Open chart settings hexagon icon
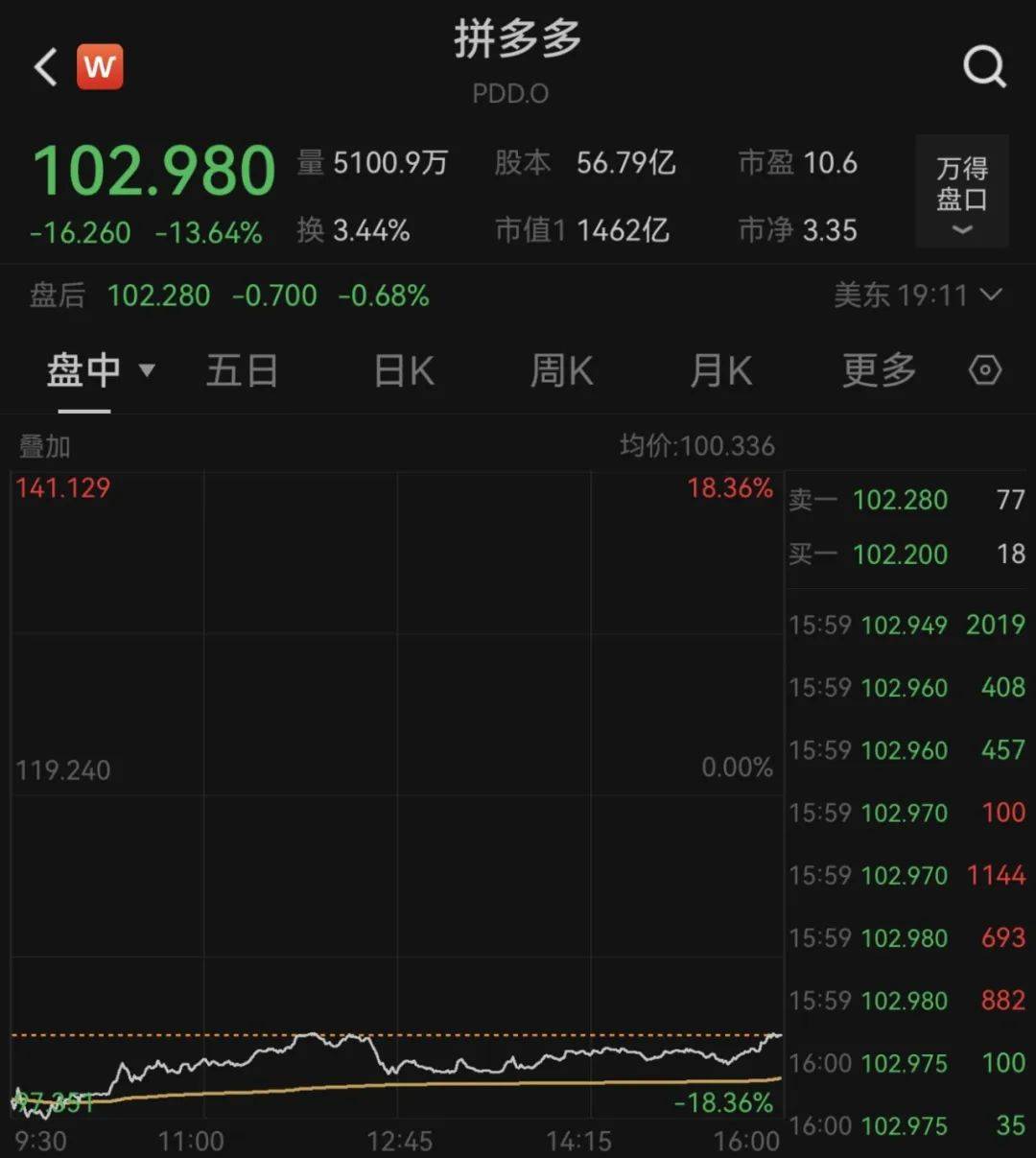The height and width of the screenshot is (1158, 1036). [x=985, y=370]
